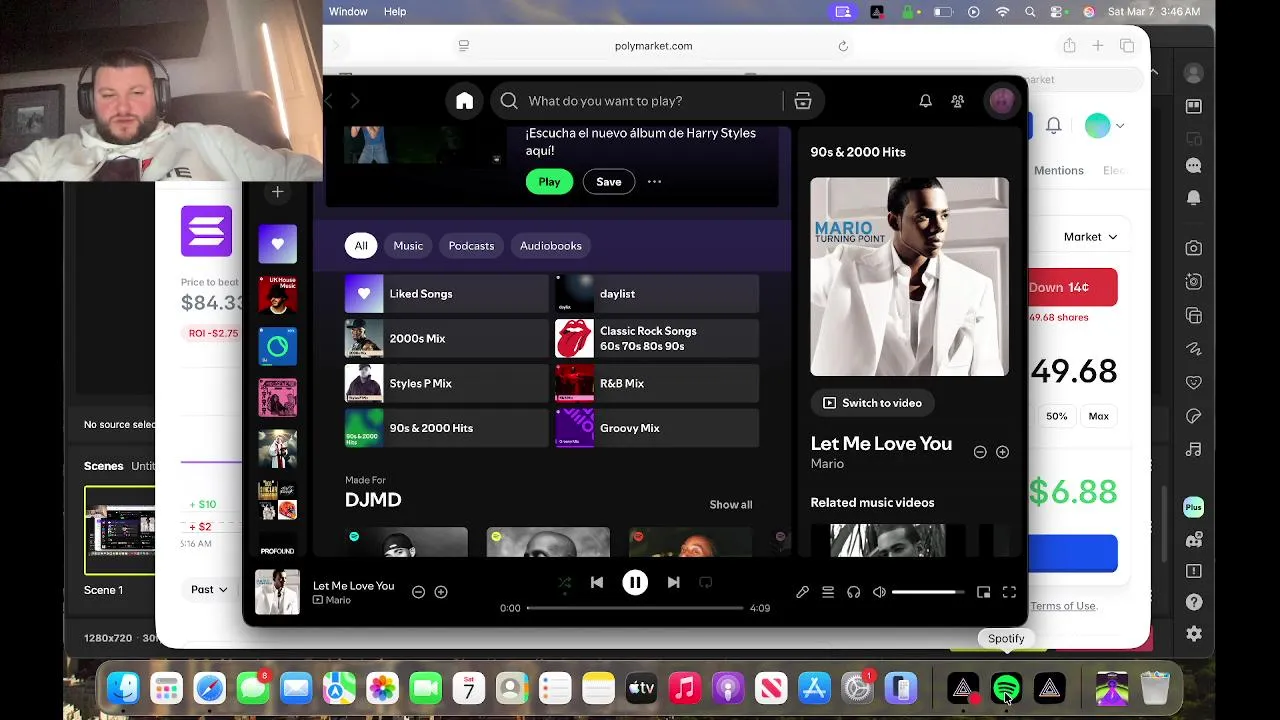Image resolution: width=1280 pixels, height=720 pixels.
Task: Hide Let Me Love You via minus icon in player bar
Action: click(x=418, y=592)
